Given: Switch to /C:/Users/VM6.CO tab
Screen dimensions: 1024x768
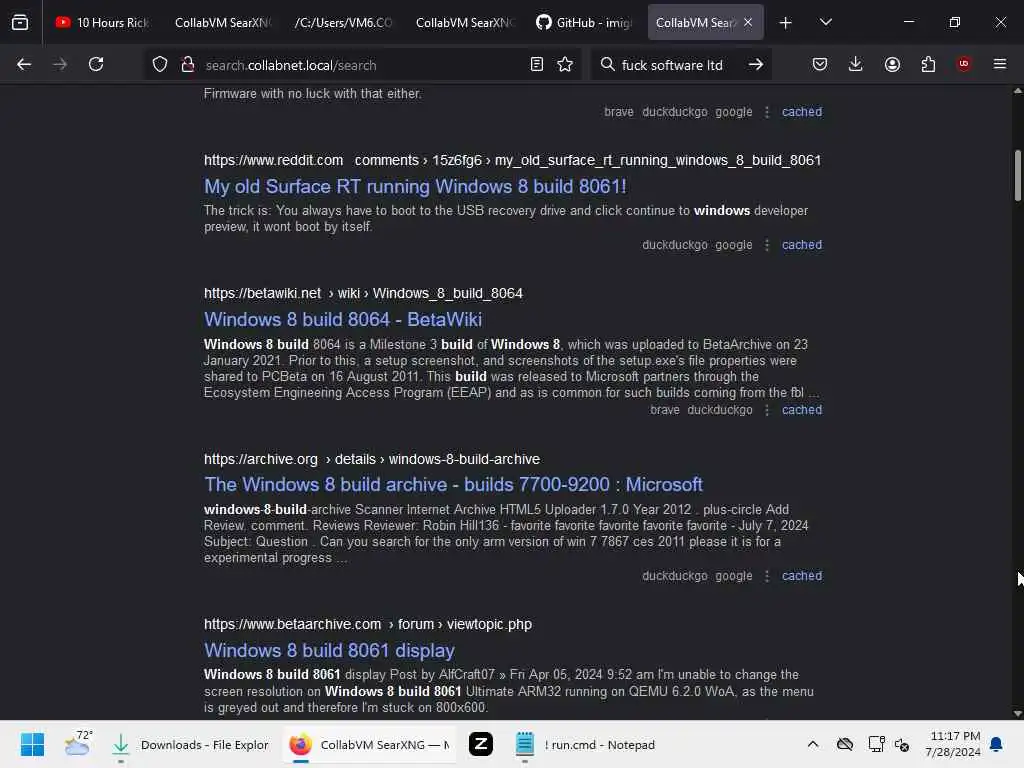Looking at the screenshot, I should point(343,22).
